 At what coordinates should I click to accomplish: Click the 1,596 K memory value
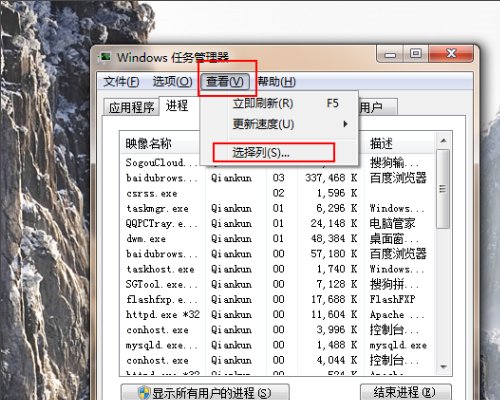(x=337, y=193)
